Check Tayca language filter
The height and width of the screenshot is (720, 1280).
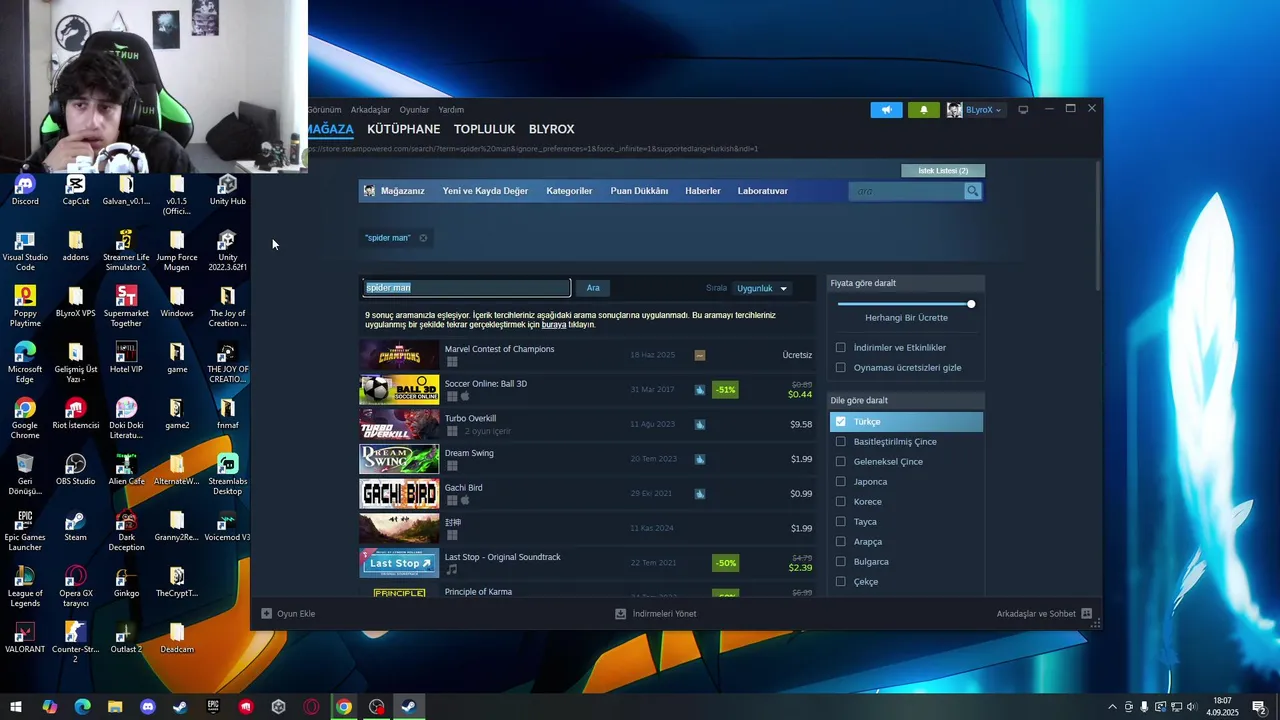pos(840,522)
